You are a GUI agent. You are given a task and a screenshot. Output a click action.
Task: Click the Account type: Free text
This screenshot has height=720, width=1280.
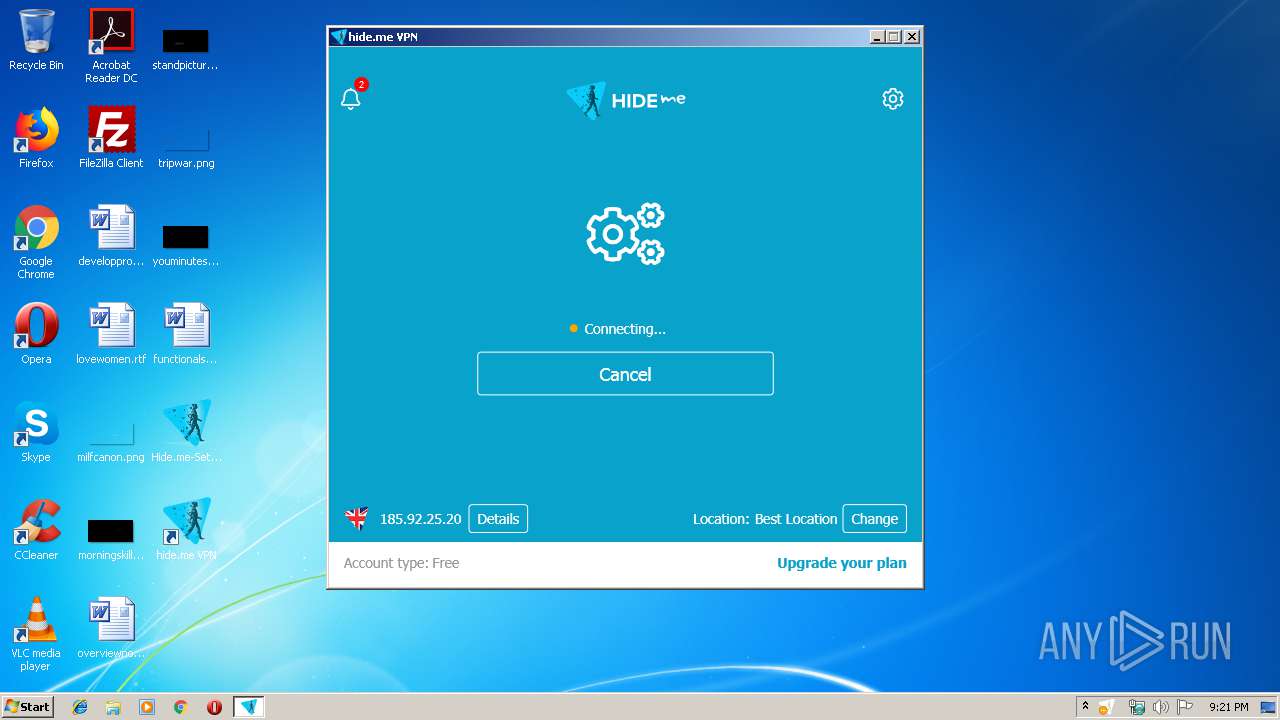pyautogui.click(x=401, y=563)
